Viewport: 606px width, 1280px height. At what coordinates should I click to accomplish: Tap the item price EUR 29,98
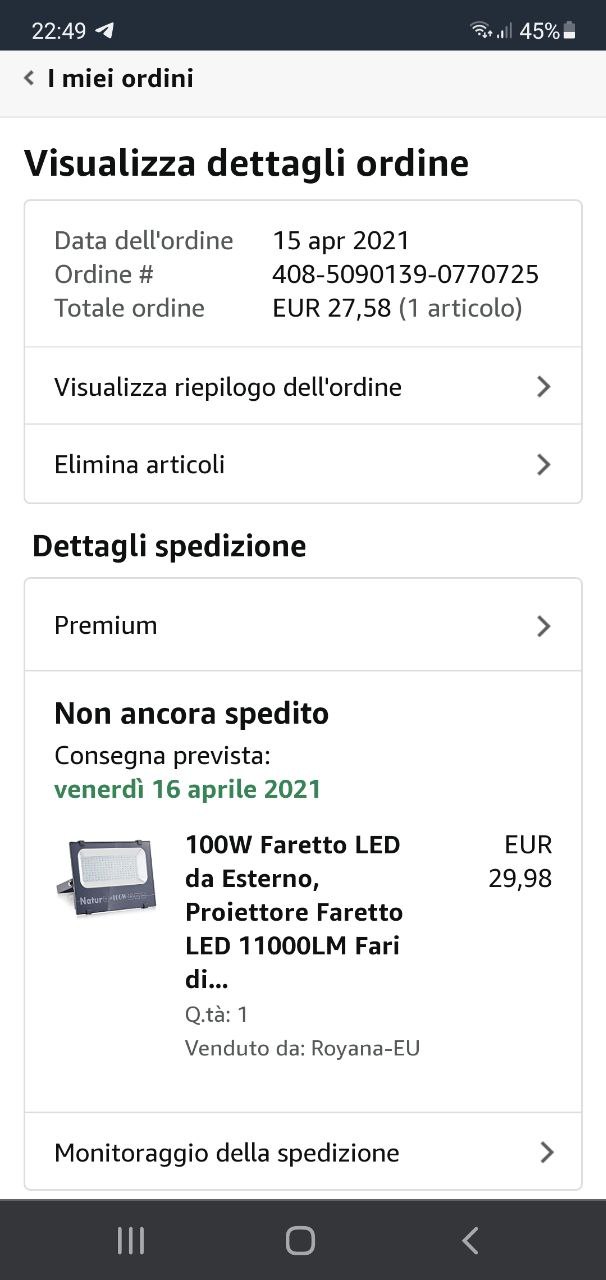click(520, 861)
